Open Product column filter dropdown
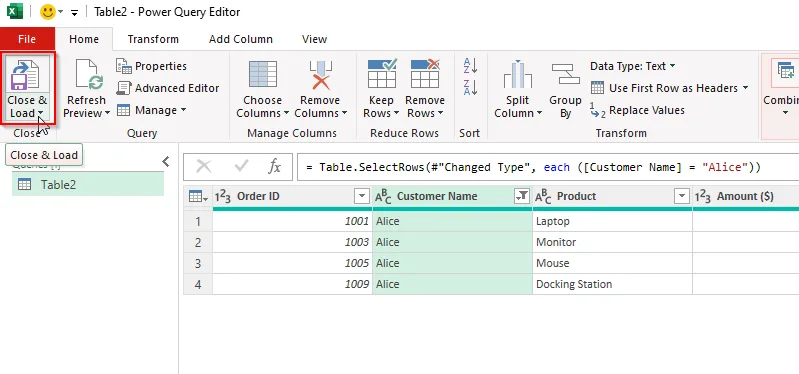The height and width of the screenshot is (374, 799). [682, 196]
